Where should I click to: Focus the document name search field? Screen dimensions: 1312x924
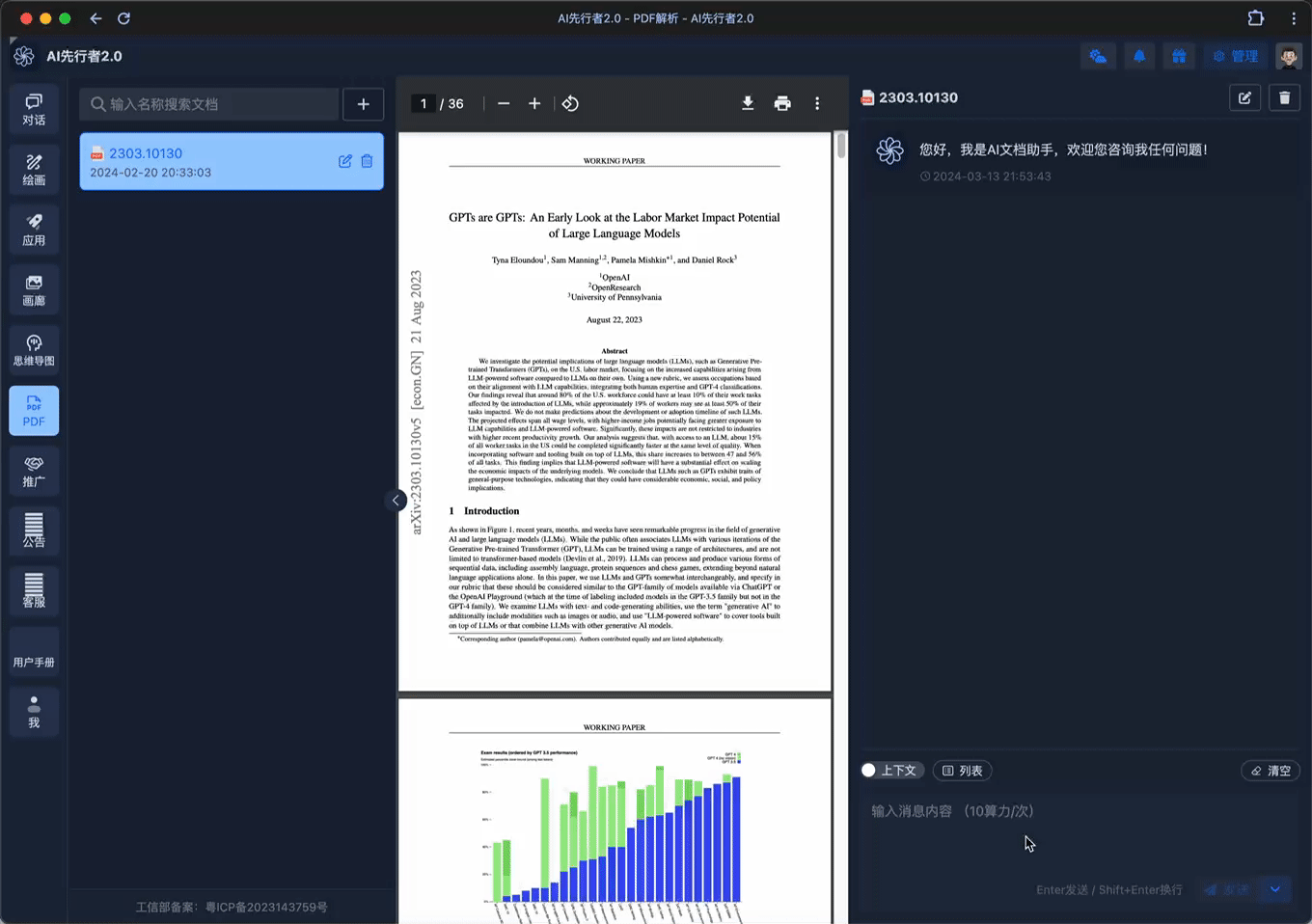click(x=209, y=104)
